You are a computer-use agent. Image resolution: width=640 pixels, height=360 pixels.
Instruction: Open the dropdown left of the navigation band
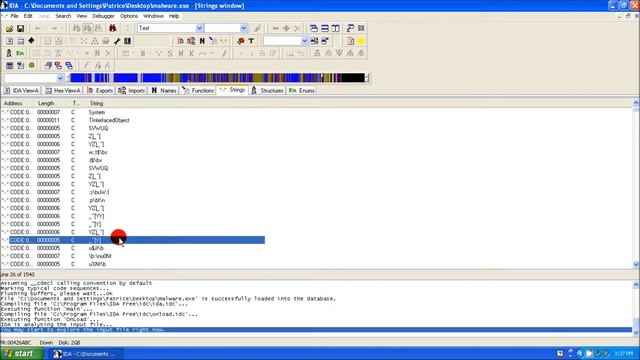tap(60, 78)
